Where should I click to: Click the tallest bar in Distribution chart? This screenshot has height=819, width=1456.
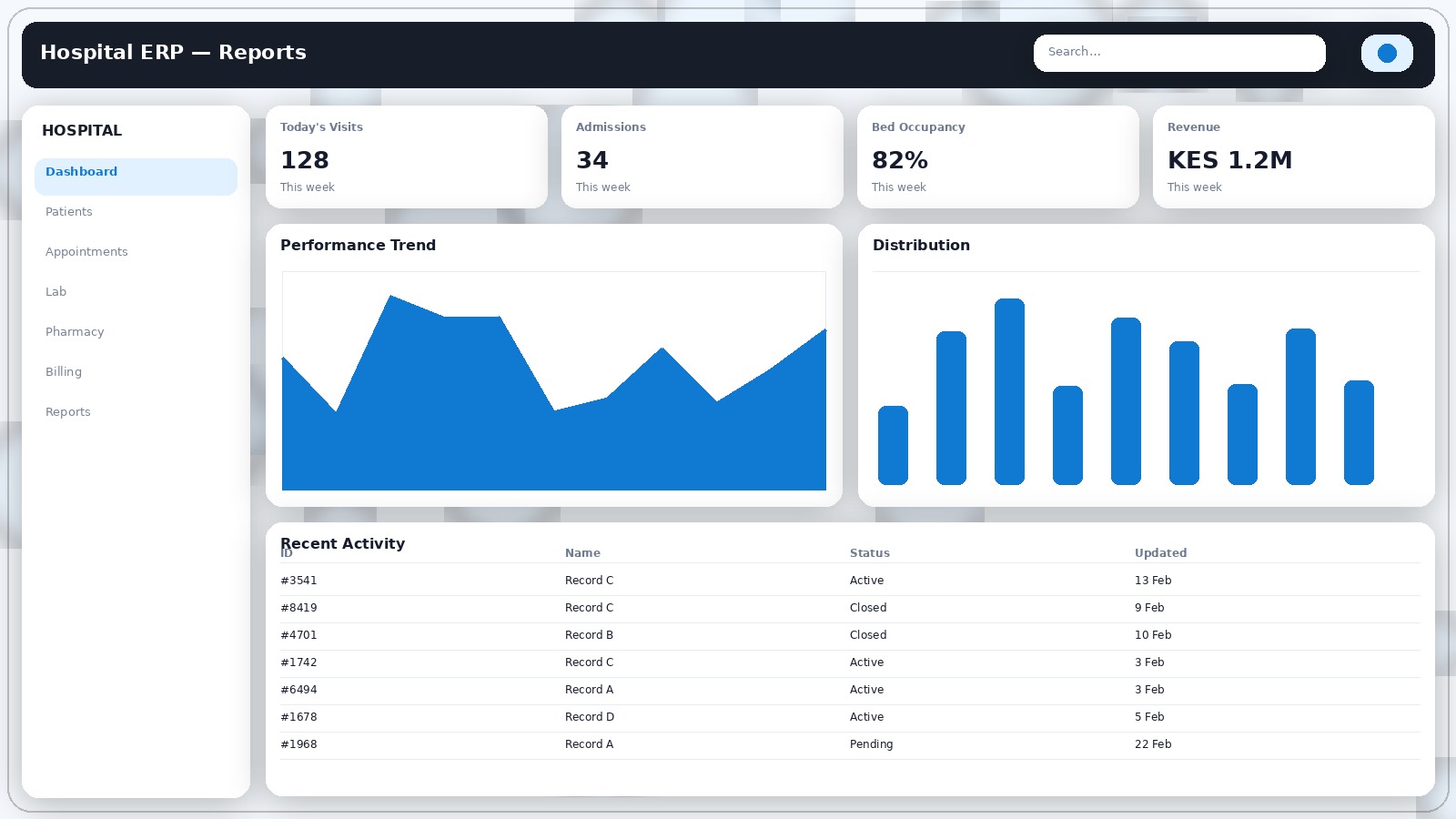(x=1009, y=391)
